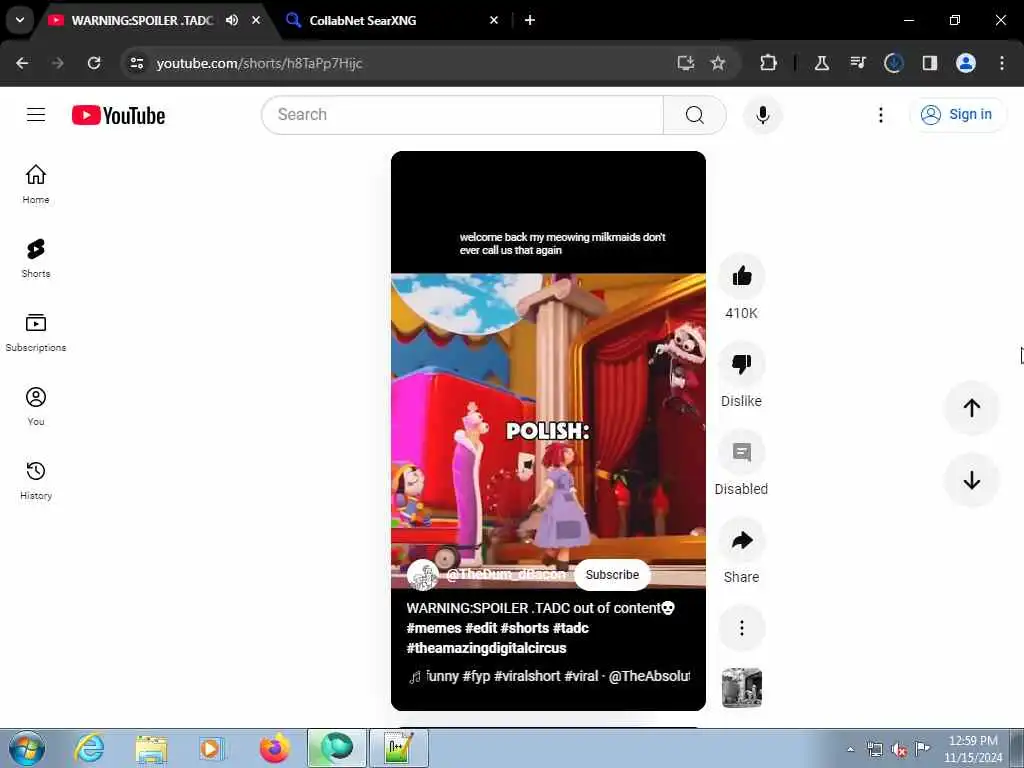1024x768 pixels.
Task: Start voice search with the microphone
Action: click(762, 115)
